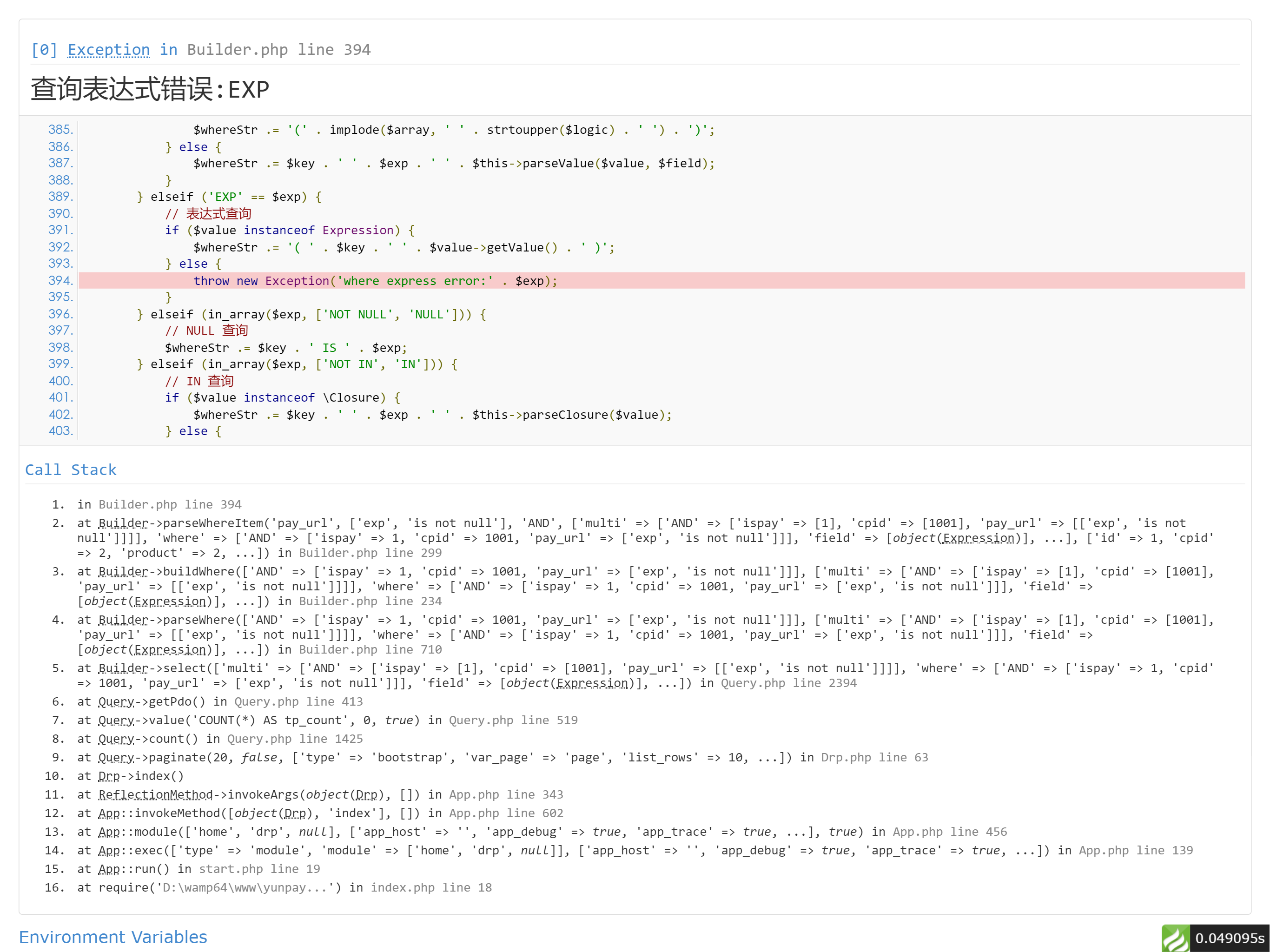Click Builder abbreviation in parseWhereItem frame
Viewport: 1270px width, 952px height.
124,523
